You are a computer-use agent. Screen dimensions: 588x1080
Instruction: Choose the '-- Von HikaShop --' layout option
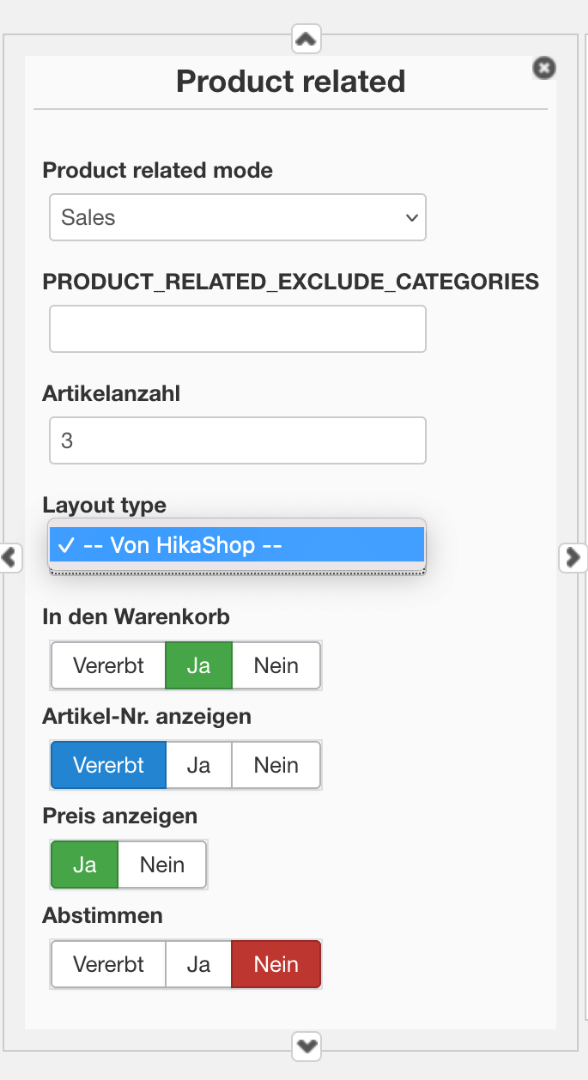pos(238,545)
